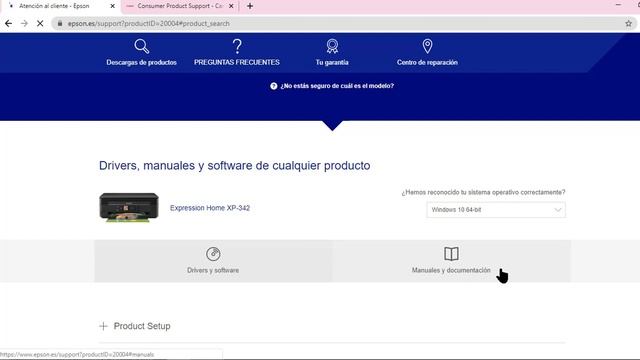640x360 pixels.
Task: Click Tu garantía label
Action: 332,62
